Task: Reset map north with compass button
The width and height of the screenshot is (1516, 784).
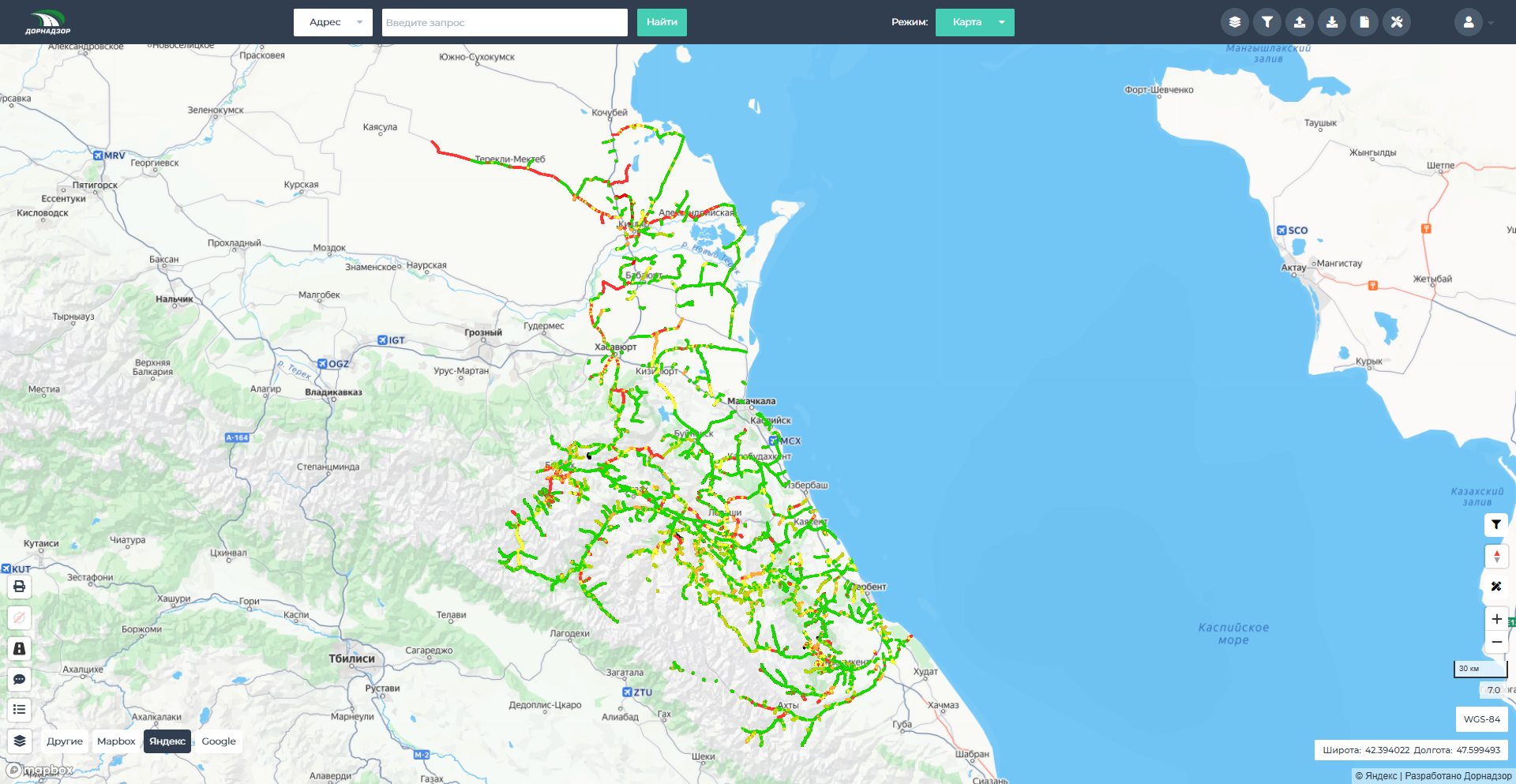Action: pyautogui.click(x=1496, y=556)
